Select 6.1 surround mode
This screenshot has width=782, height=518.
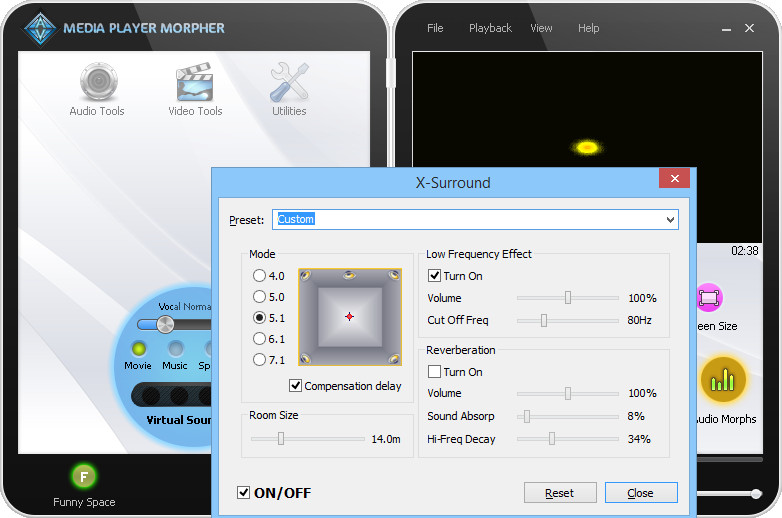(268, 339)
